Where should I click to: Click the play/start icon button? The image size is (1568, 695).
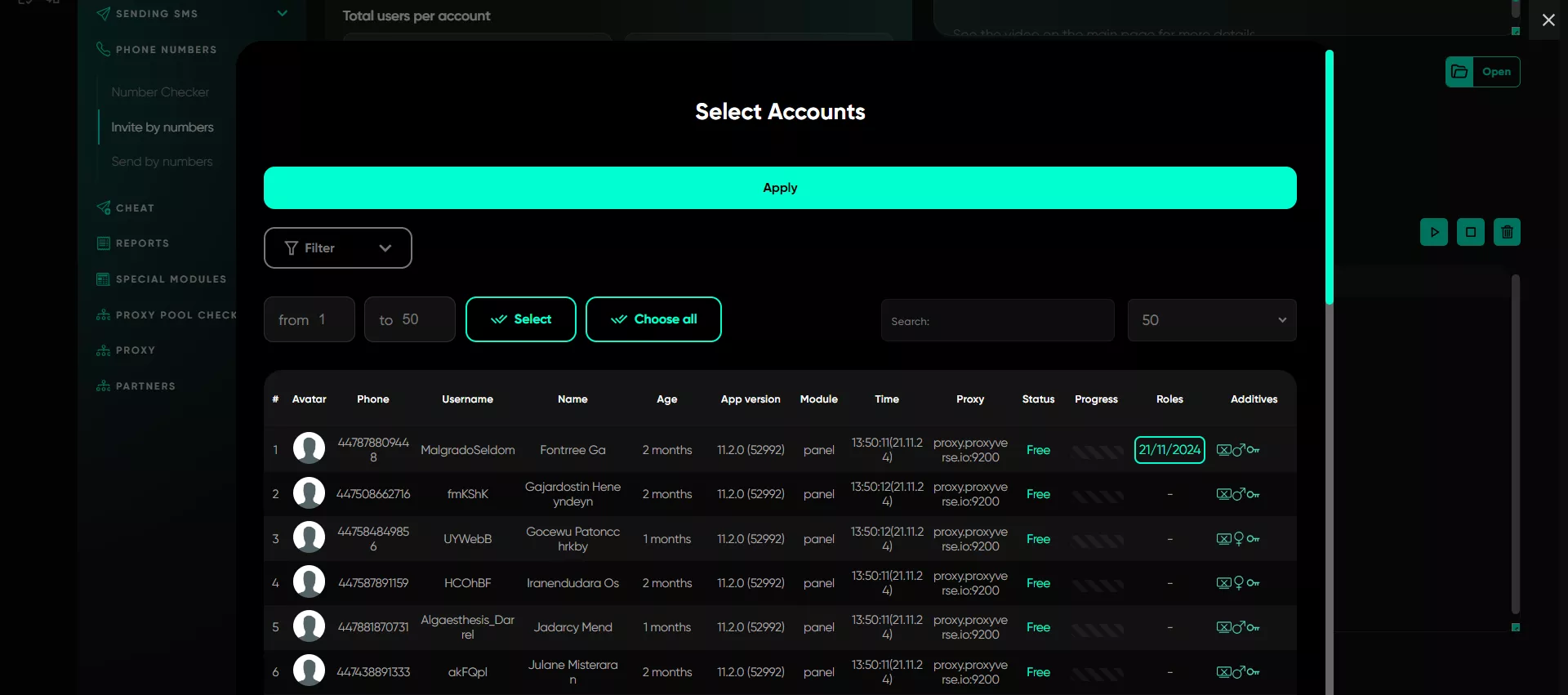[1434, 232]
